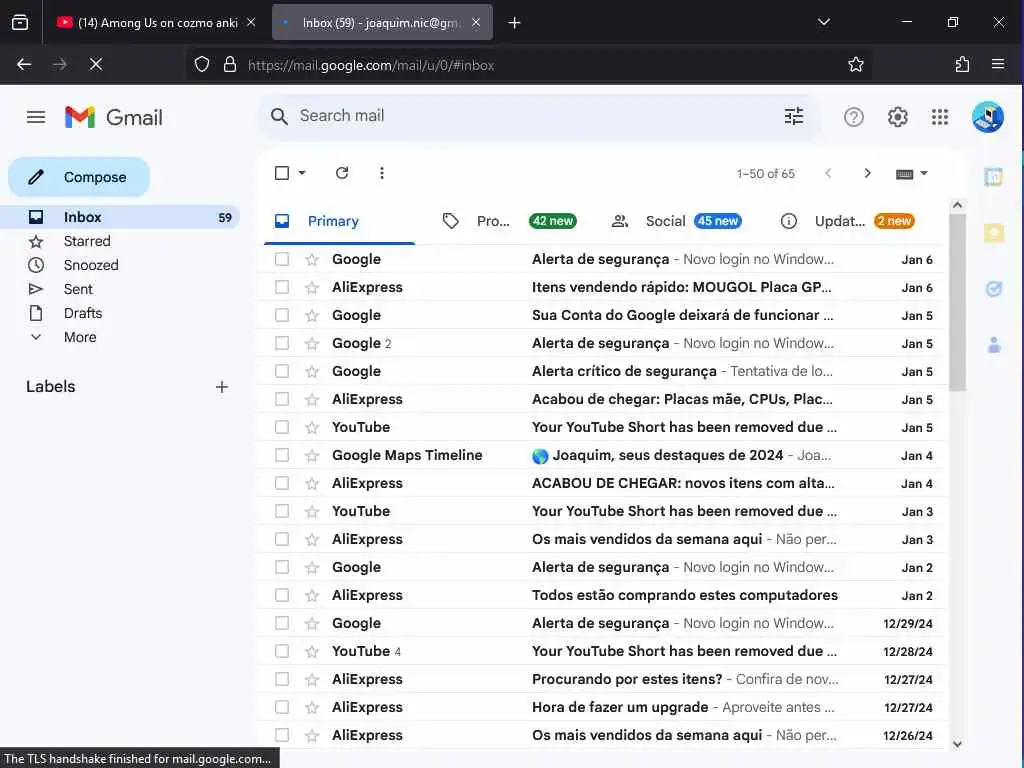Image resolution: width=1024 pixels, height=768 pixels.
Task: Expand More in the sidebar
Action: click(80, 337)
